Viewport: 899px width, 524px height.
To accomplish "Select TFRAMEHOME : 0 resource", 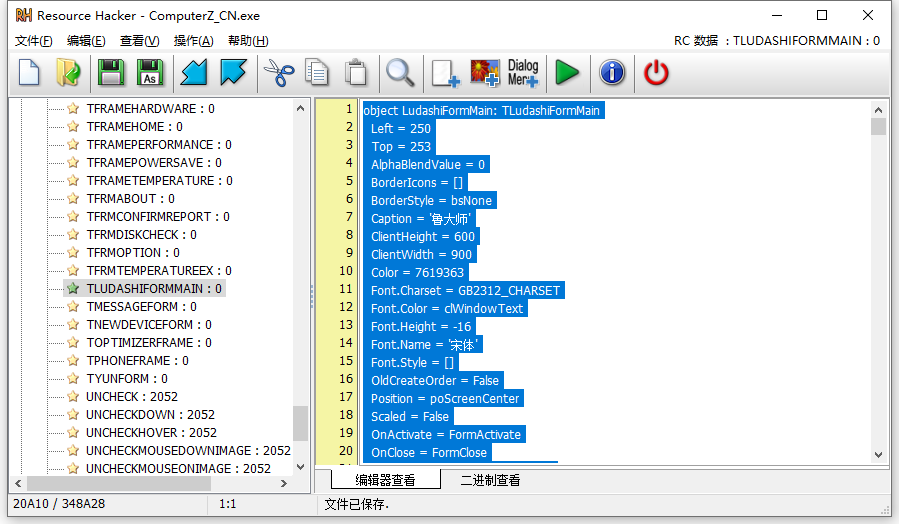I will tap(135, 126).
